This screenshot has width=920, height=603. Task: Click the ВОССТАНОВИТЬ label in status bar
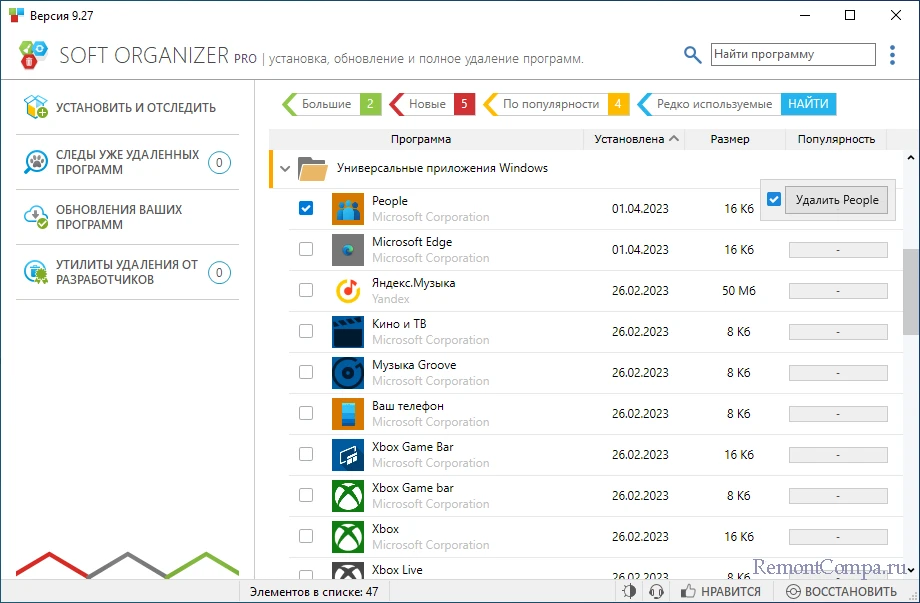(x=851, y=592)
